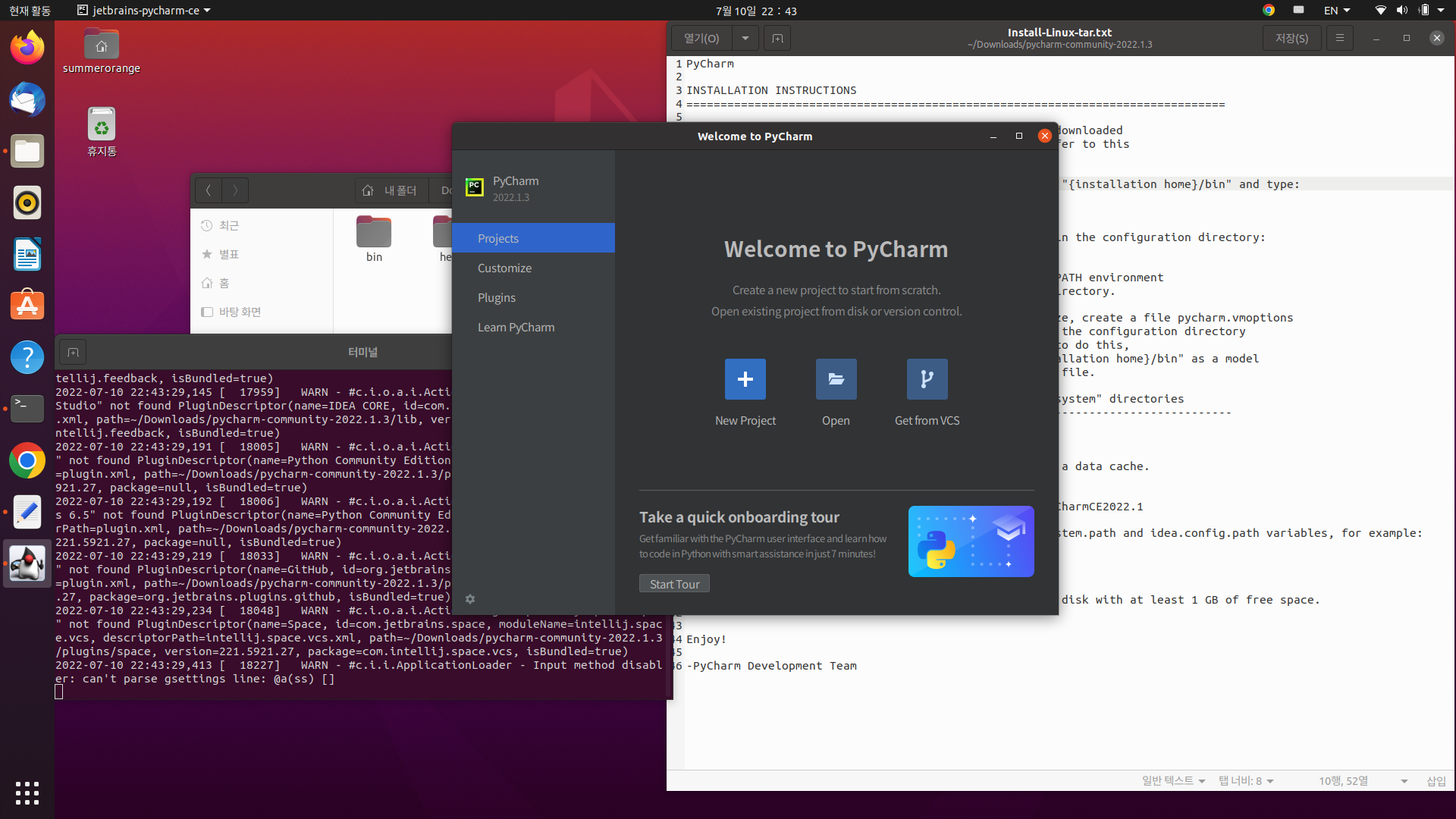Click the Open (열기) button in text editor
Image resolution: width=1456 pixels, height=819 pixels.
coord(701,38)
